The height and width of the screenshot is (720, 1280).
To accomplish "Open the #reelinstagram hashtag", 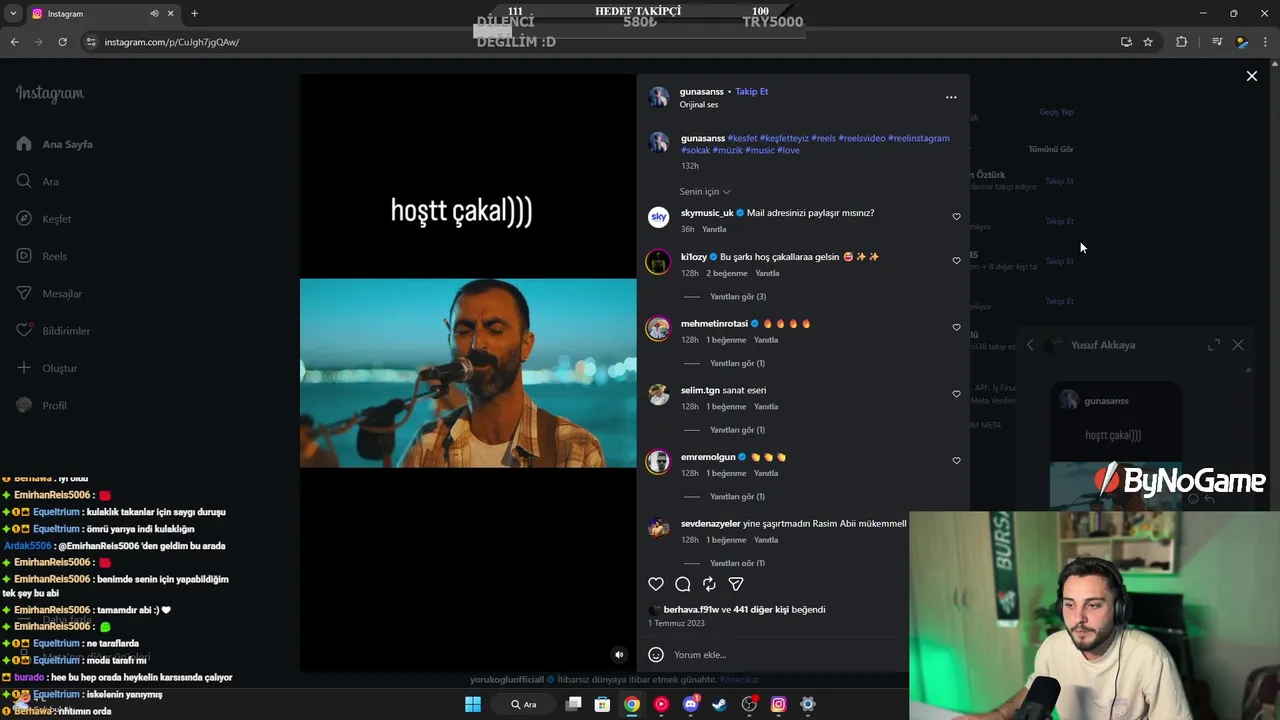I will tap(919, 138).
